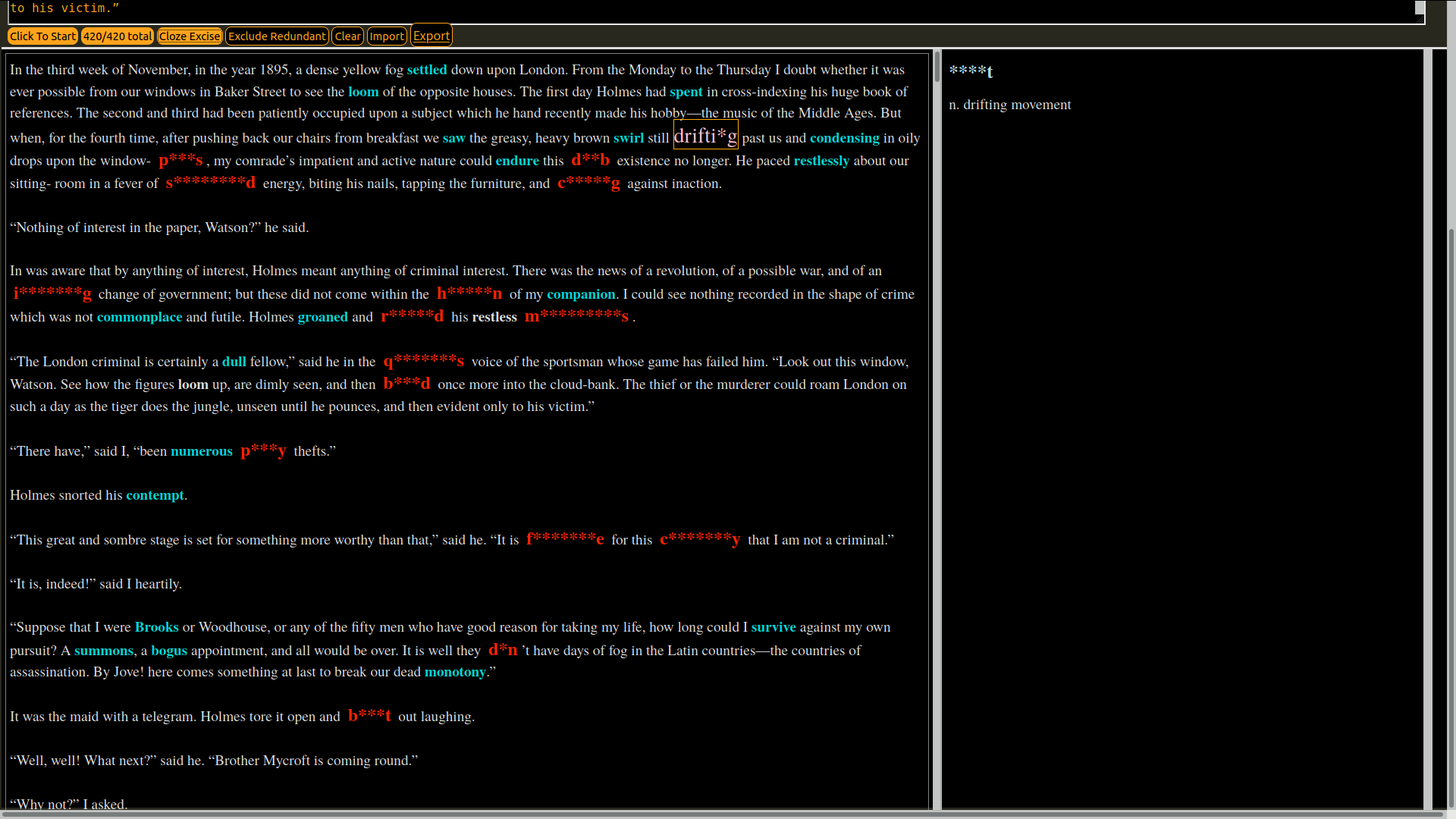The height and width of the screenshot is (819, 1456).
Task: Click the red cloze "d*n"
Action: point(503,650)
